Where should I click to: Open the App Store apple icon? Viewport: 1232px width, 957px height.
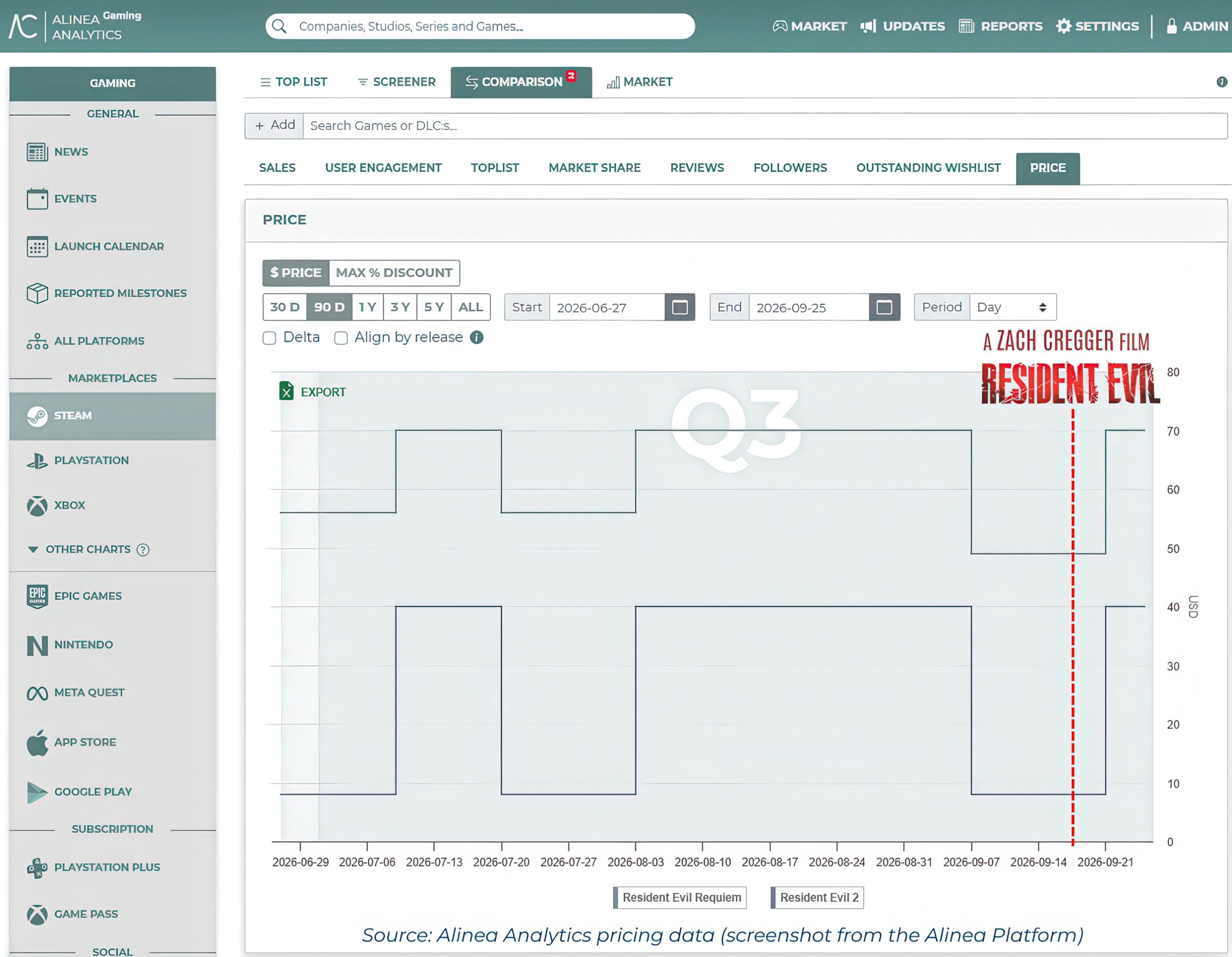click(37, 743)
